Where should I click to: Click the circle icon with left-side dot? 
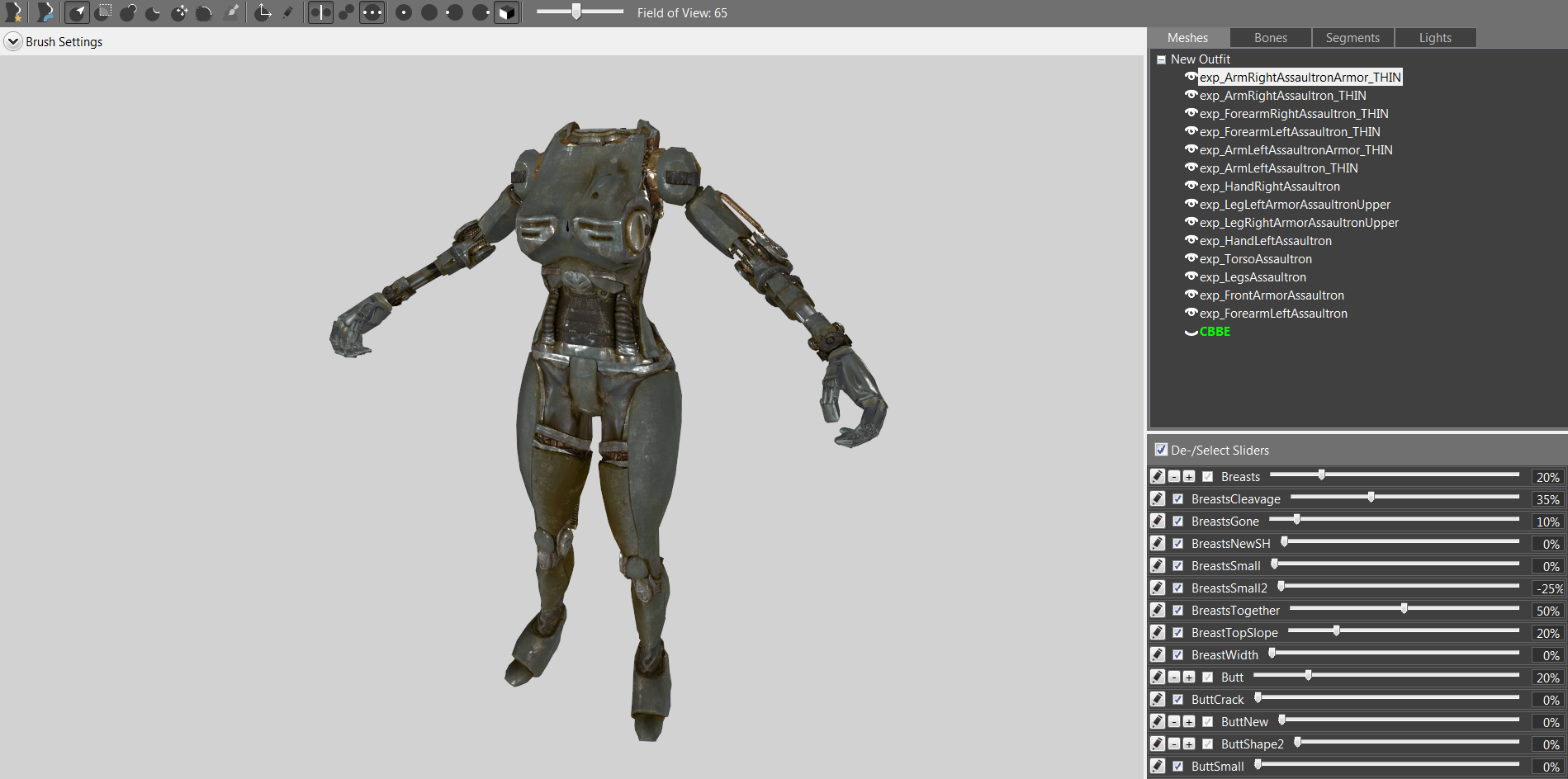[454, 12]
